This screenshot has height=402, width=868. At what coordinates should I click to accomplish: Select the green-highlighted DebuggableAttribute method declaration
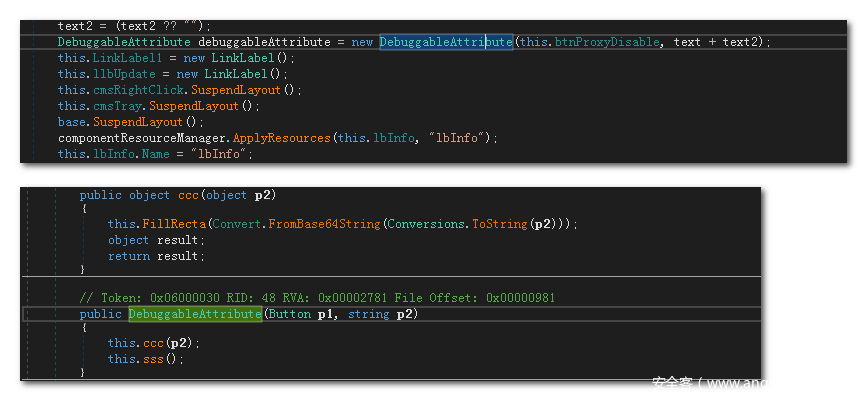click(x=194, y=314)
